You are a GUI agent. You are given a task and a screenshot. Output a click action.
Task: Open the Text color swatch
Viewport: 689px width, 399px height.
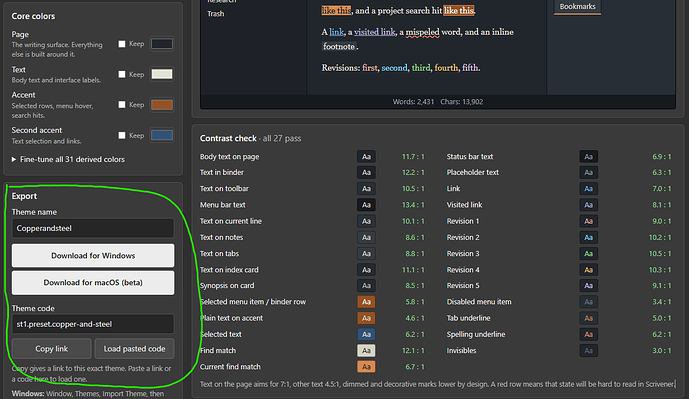pos(162,74)
